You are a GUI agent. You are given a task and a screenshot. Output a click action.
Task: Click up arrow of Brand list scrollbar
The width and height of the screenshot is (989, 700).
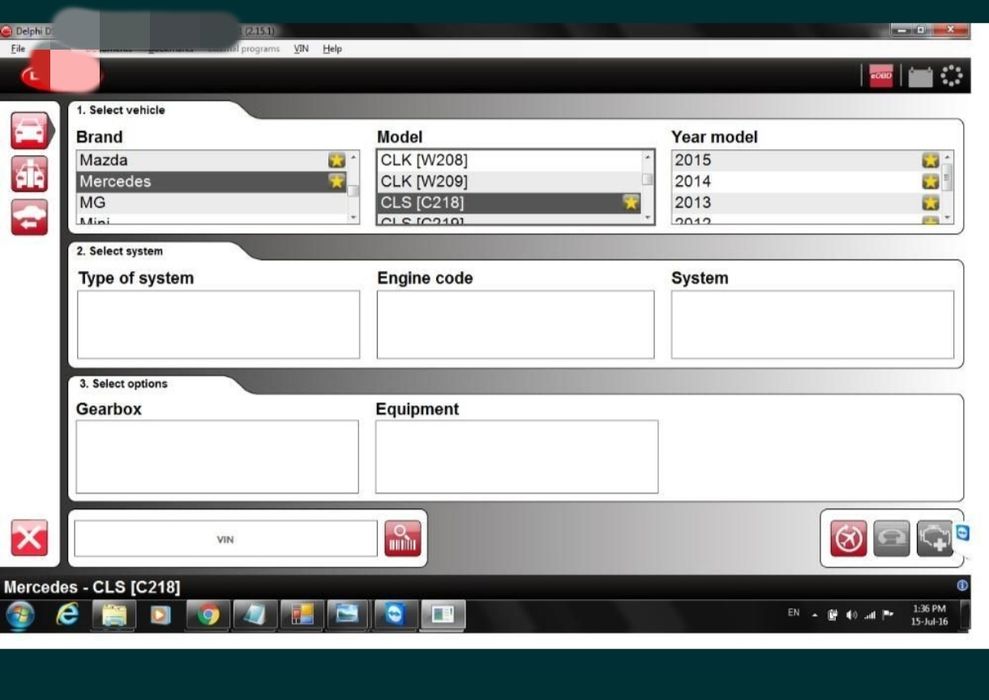point(353,156)
